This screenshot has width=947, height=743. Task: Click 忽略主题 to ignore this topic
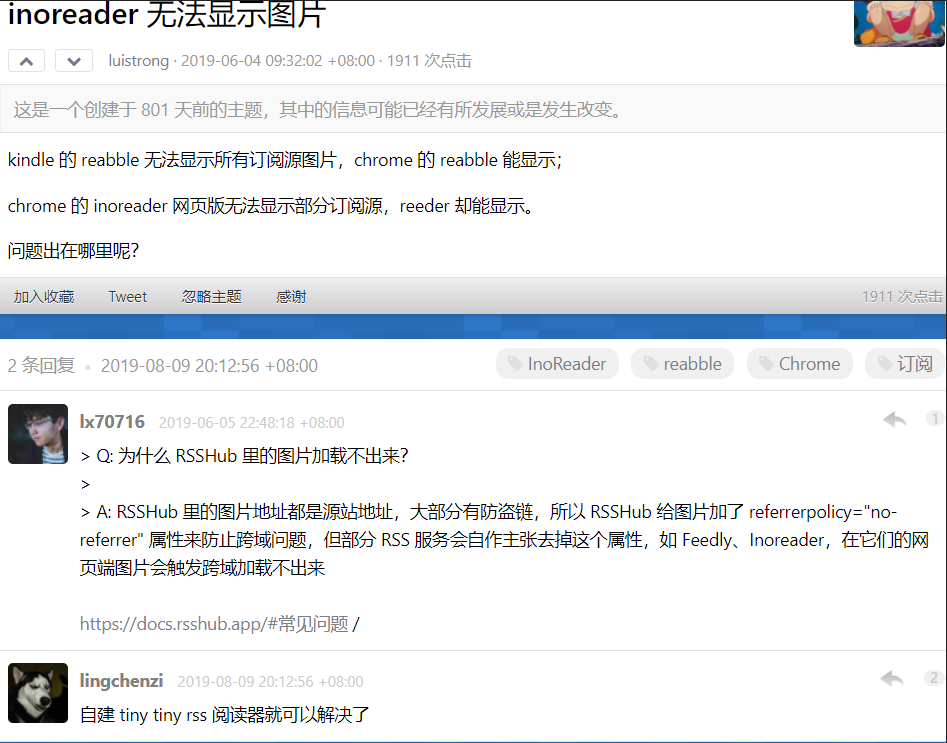[x=212, y=297]
